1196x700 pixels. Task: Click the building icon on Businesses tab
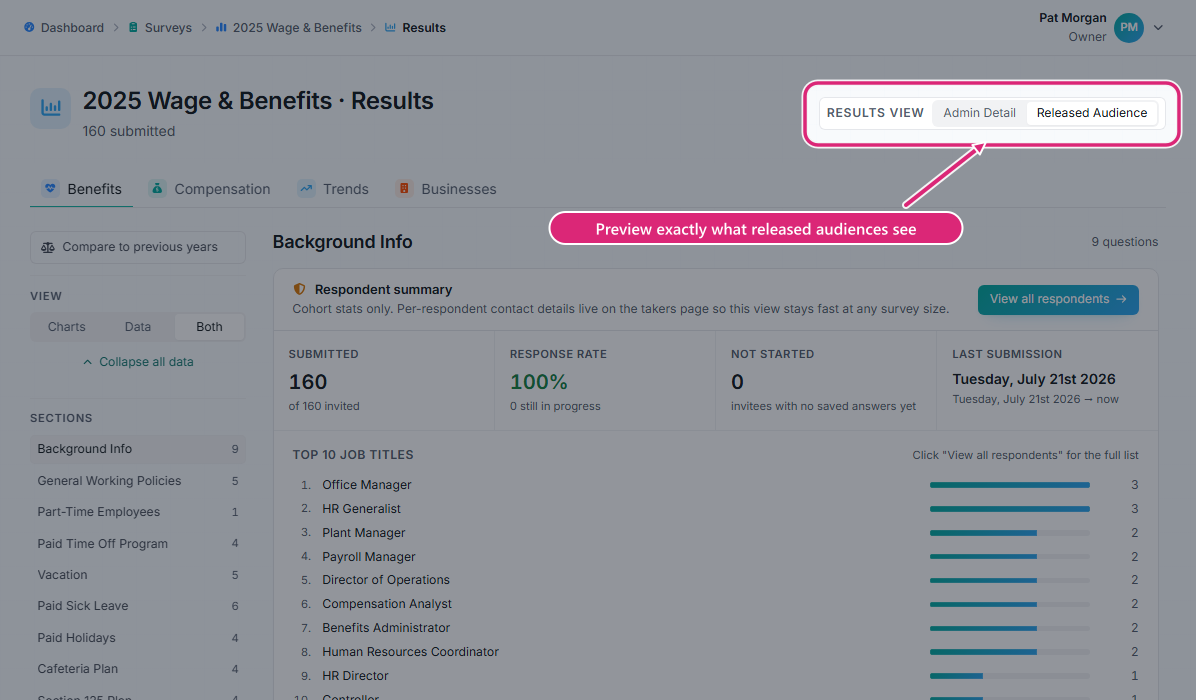tap(404, 188)
